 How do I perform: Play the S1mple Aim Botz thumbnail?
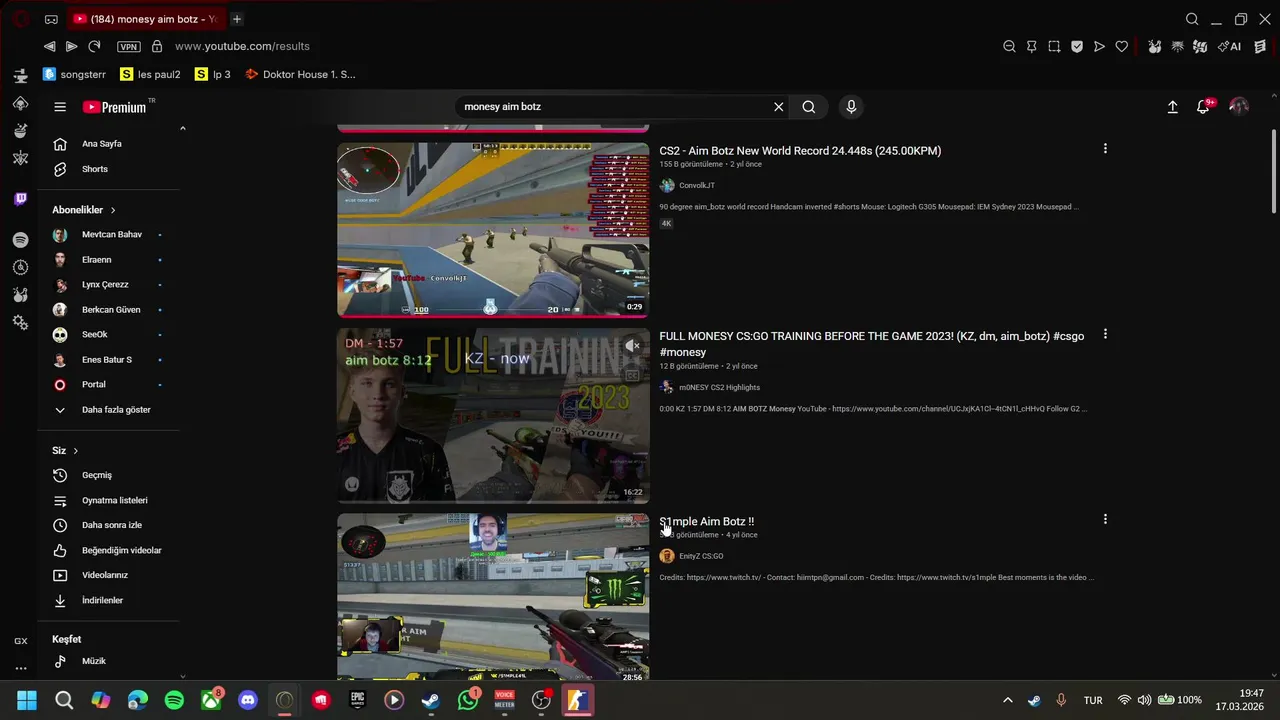point(493,598)
